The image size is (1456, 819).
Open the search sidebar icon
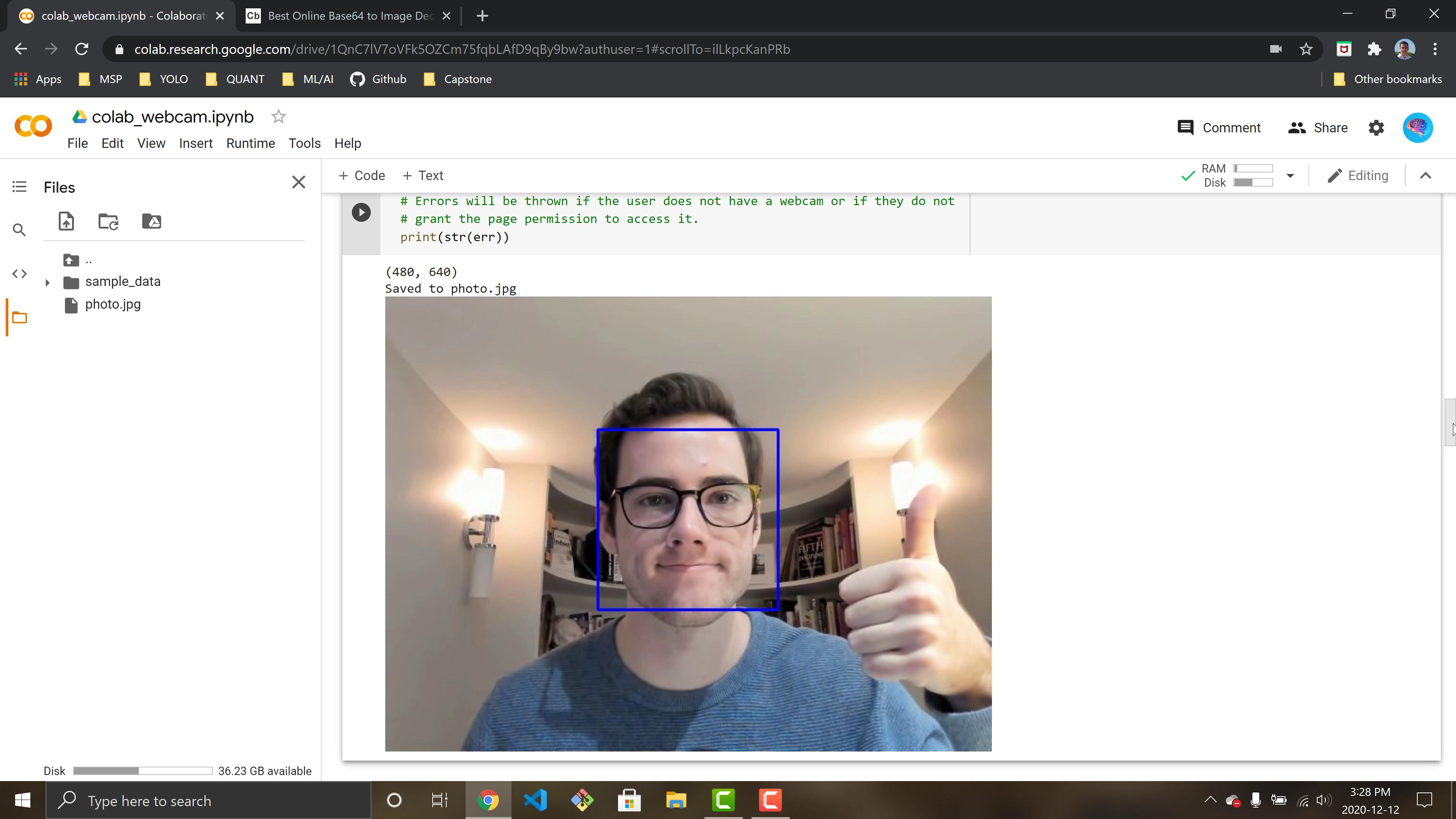tap(19, 230)
